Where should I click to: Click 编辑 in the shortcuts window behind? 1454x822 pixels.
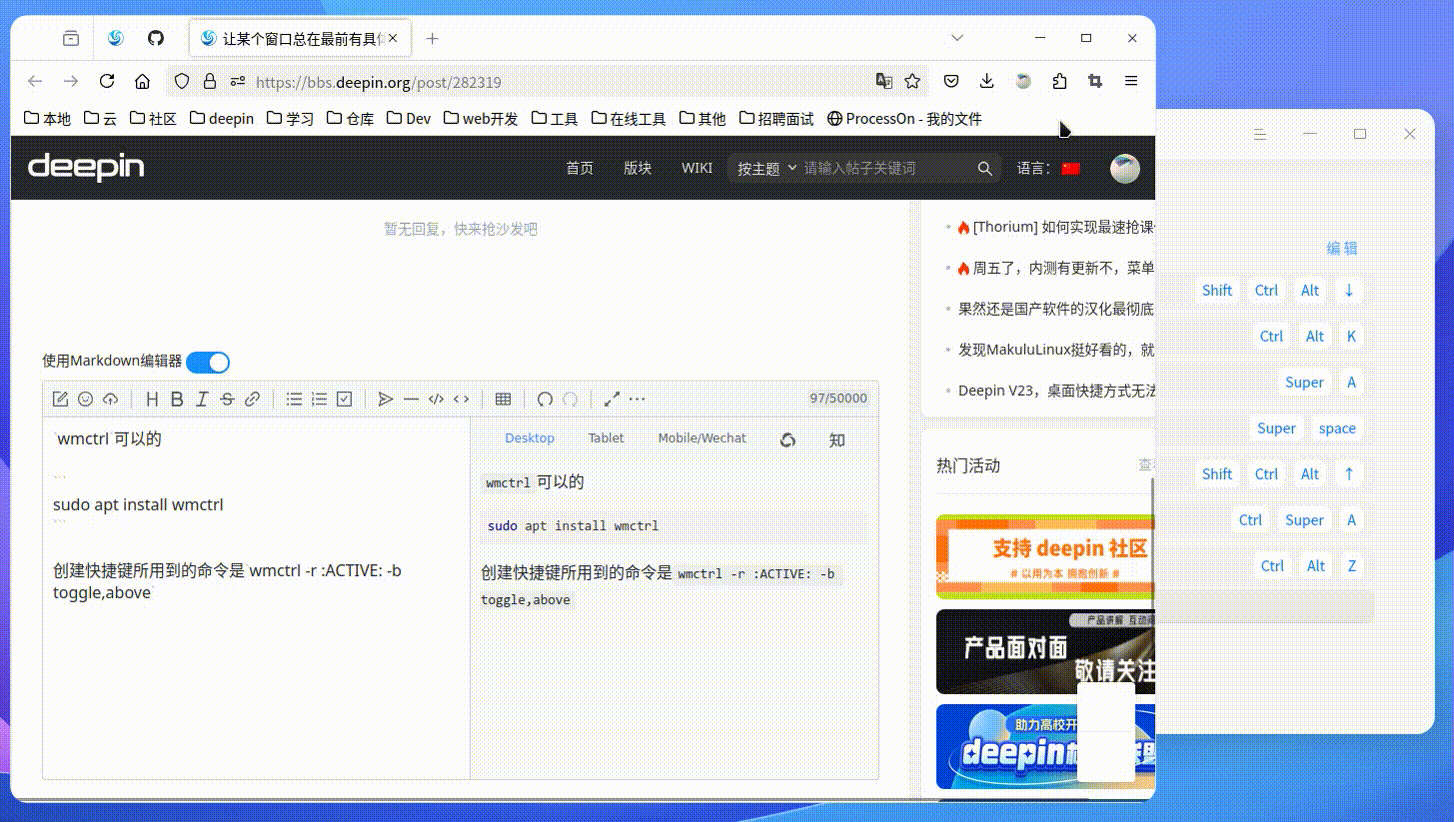[x=1342, y=248]
